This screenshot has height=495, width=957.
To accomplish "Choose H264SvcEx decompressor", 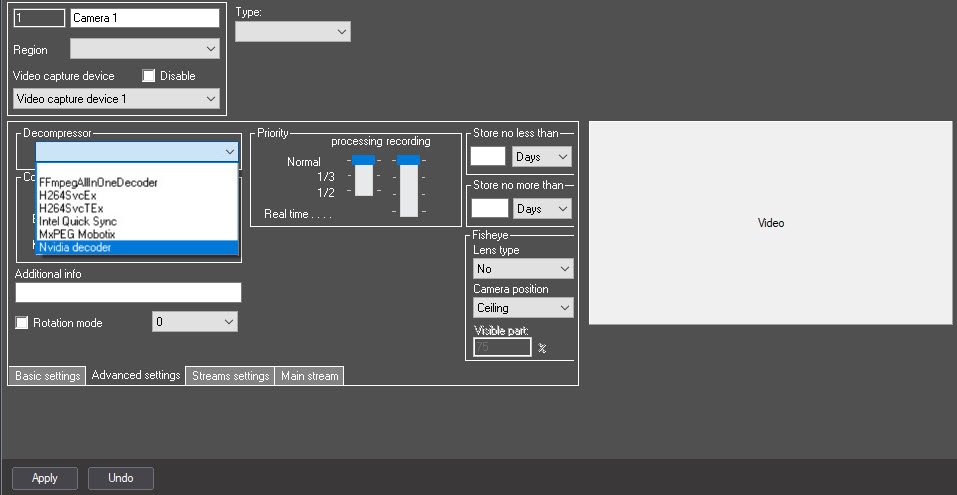I will (x=137, y=195).
